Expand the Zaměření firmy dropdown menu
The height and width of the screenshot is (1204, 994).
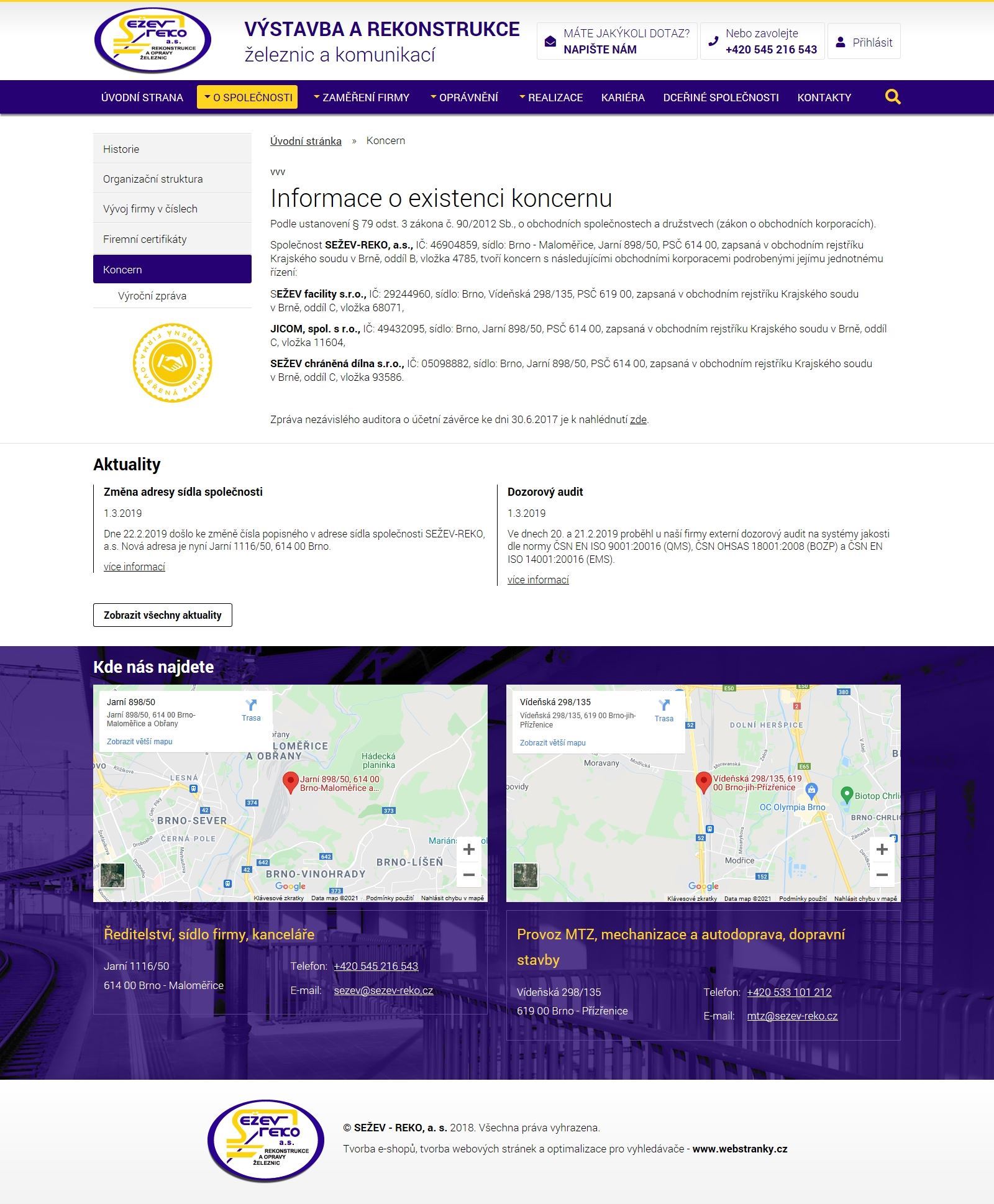point(361,97)
